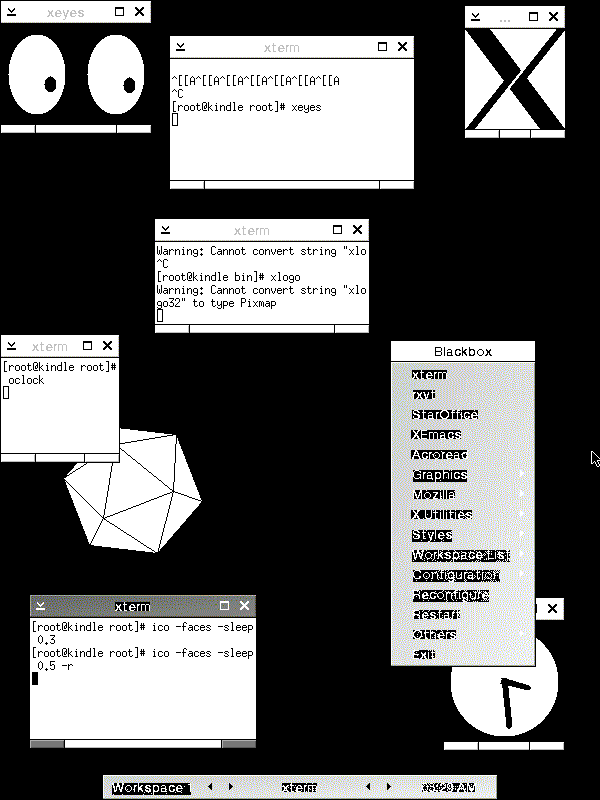Image resolution: width=600 pixels, height=800 pixels.
Task: Maximize the xterm running oclock
Action: [87, 345]
